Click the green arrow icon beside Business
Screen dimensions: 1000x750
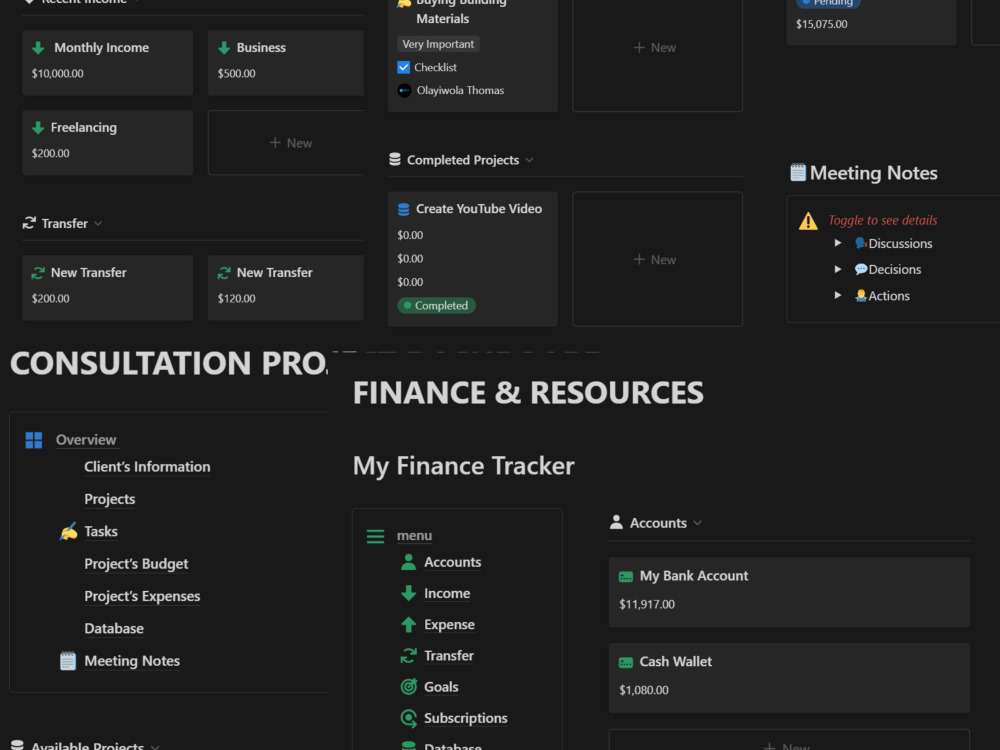pyautogui.click(x=224, y=48)
